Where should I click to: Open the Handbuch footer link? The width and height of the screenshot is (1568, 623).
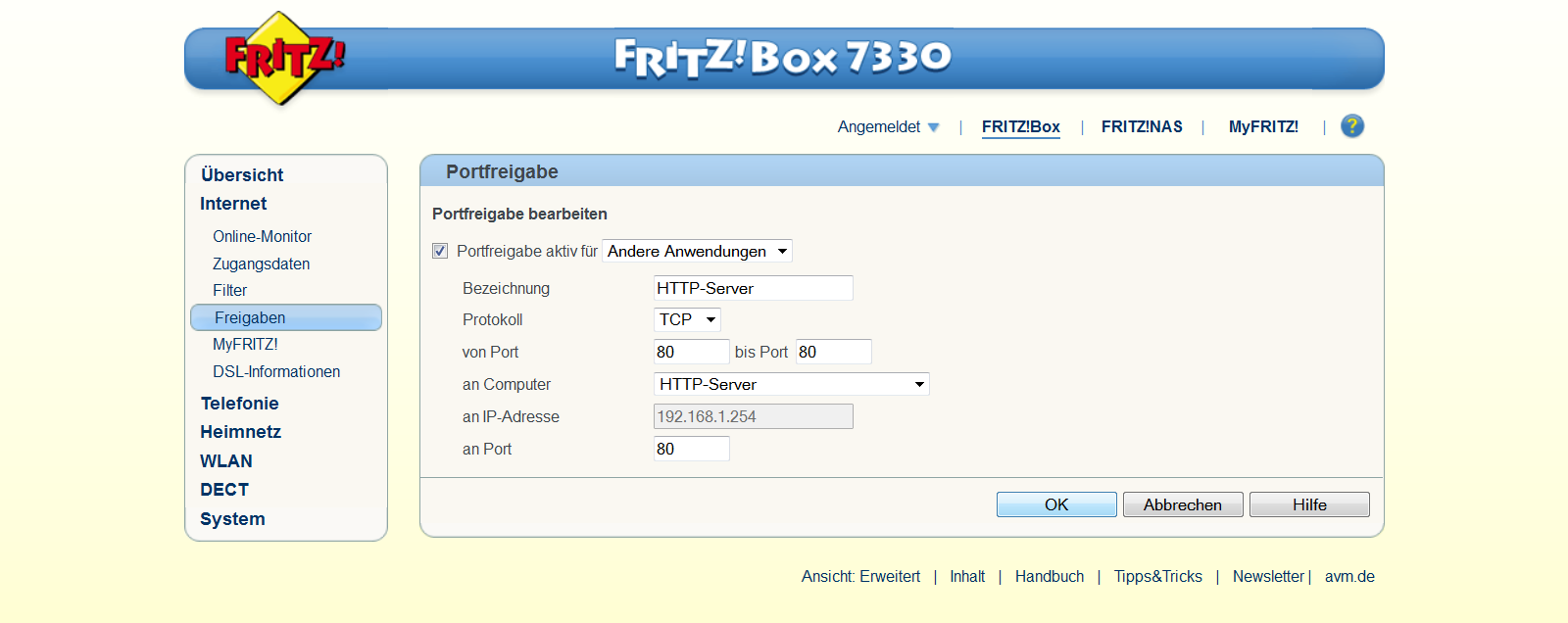(x=1050, y=577)
